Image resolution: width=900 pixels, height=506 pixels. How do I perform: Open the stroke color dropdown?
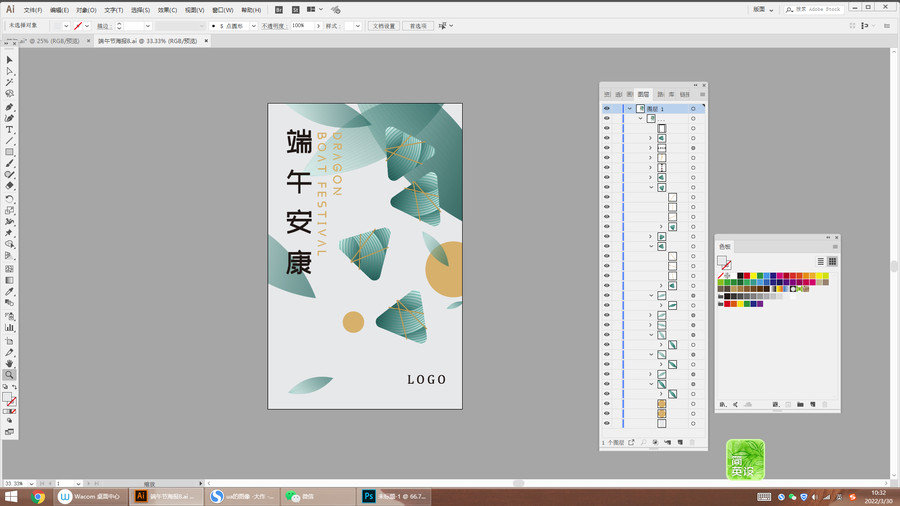click(87, 26)
